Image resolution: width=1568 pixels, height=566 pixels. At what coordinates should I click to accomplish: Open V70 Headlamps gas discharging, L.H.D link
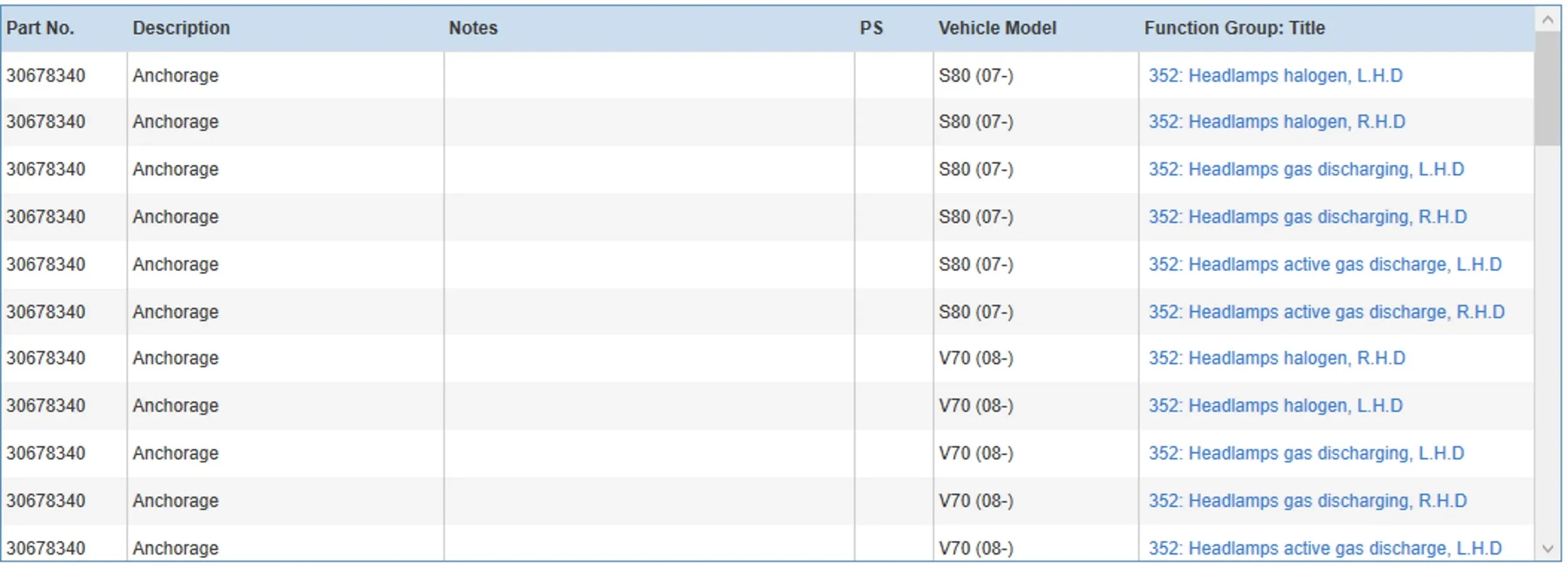(x=1306, y=453)
